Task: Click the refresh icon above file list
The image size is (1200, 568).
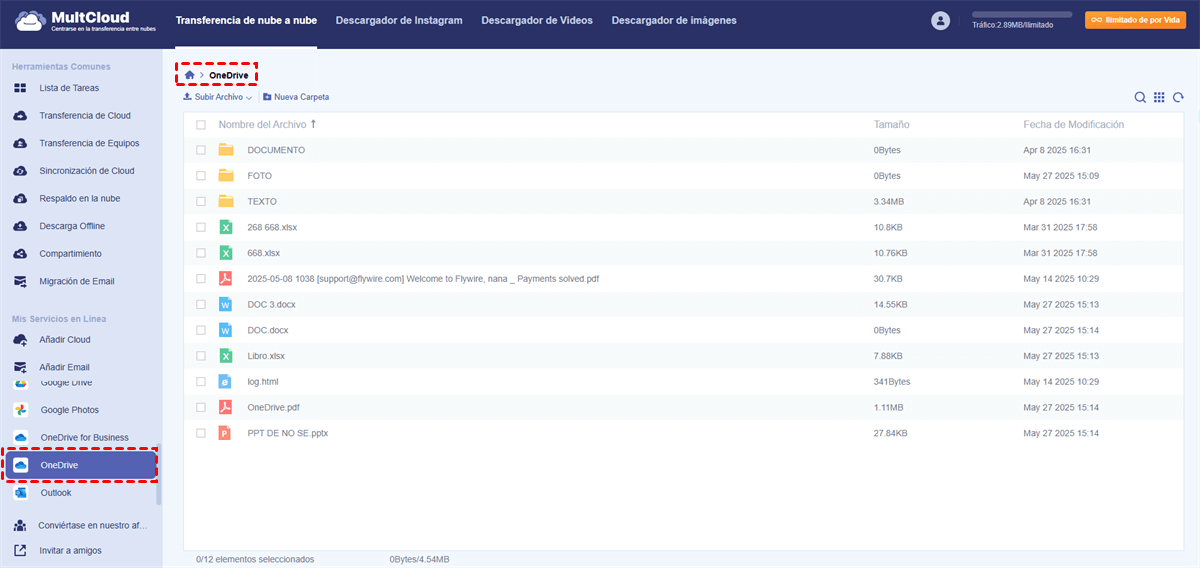Action: pyautogui.click(x=1179, y=97)
